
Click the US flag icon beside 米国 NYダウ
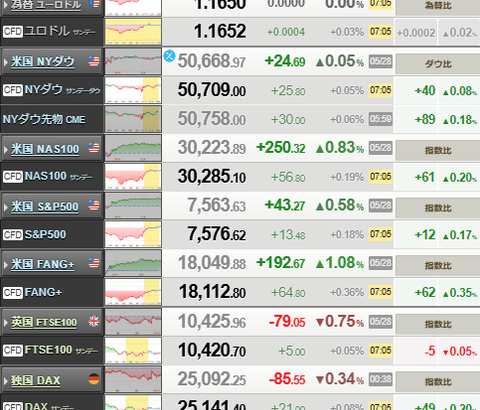pyautogui.click(x=94, y=61)
